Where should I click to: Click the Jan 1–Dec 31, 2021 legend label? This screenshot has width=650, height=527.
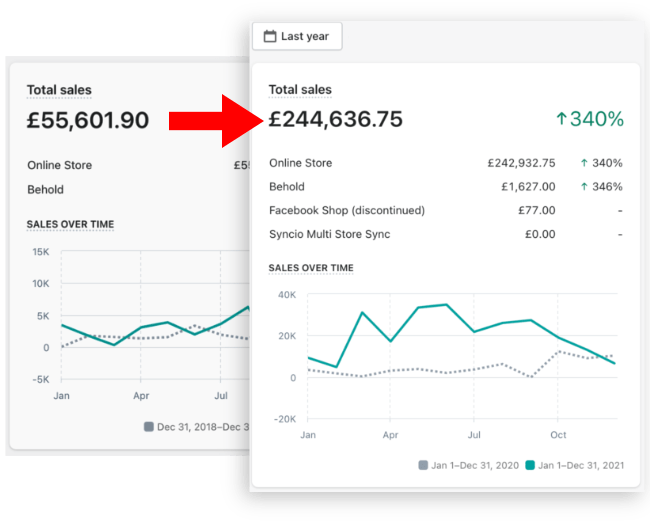(581, 466)
